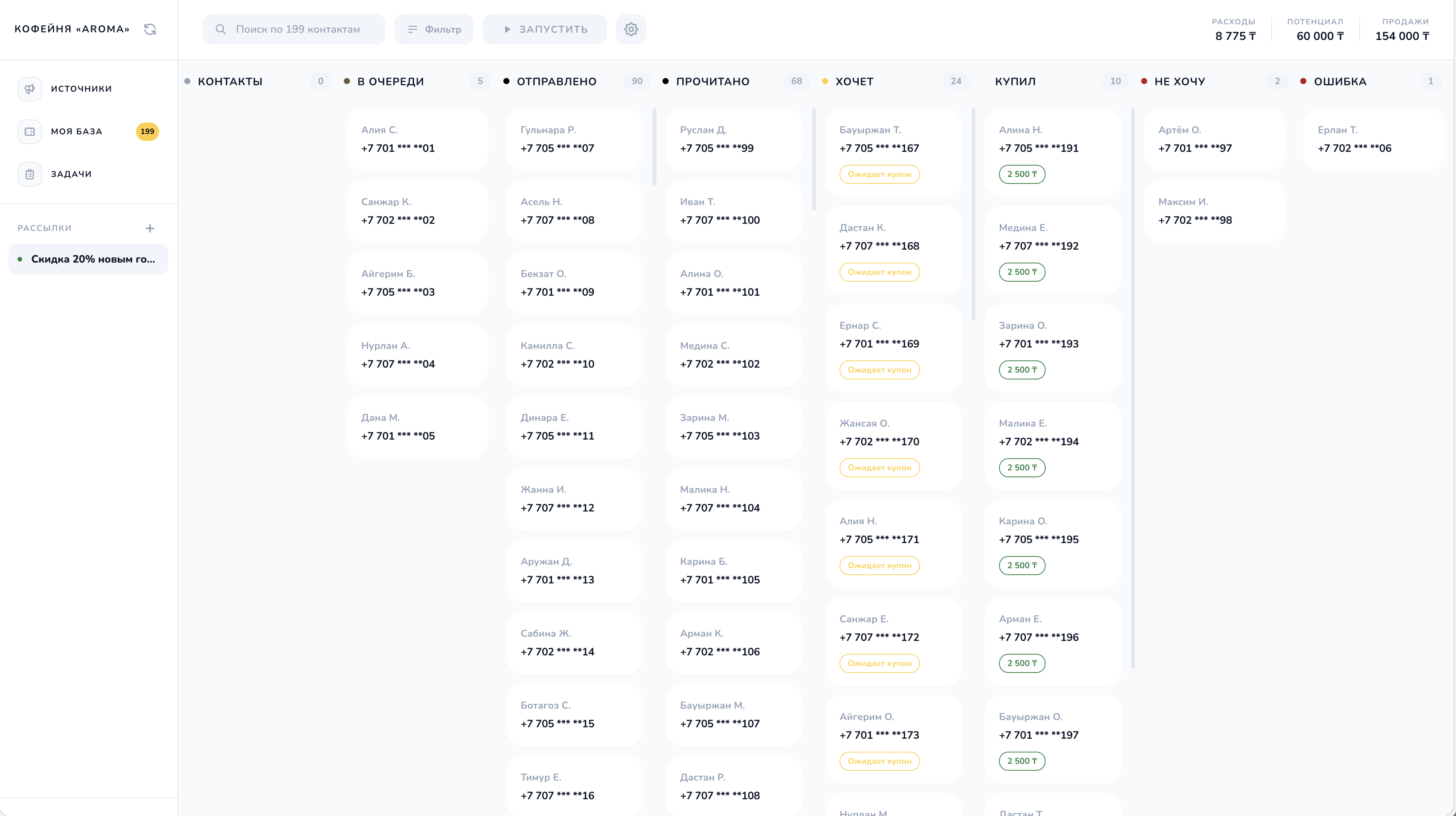Add a new рассылка with the plus icon
This screenshot has width=1456, height=816.
[150, 228]
